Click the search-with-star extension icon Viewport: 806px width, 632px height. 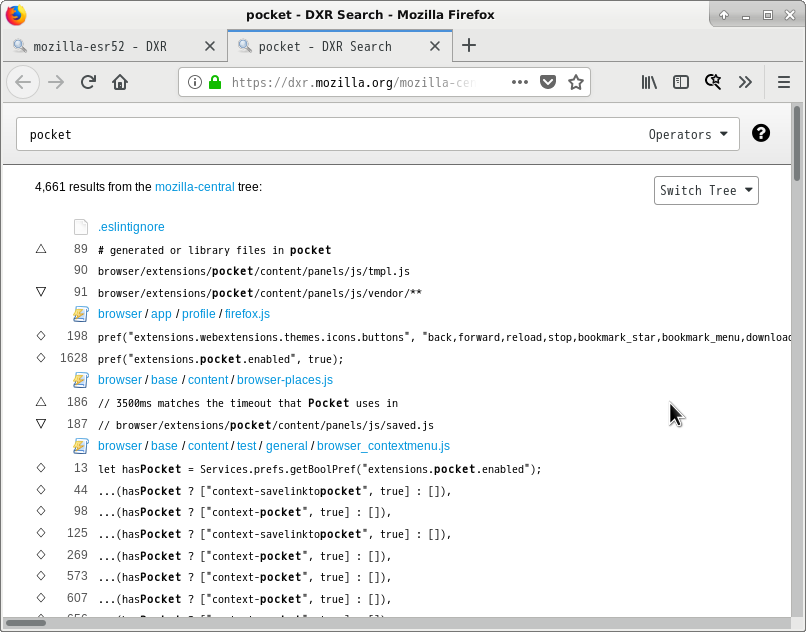[713, 82]
